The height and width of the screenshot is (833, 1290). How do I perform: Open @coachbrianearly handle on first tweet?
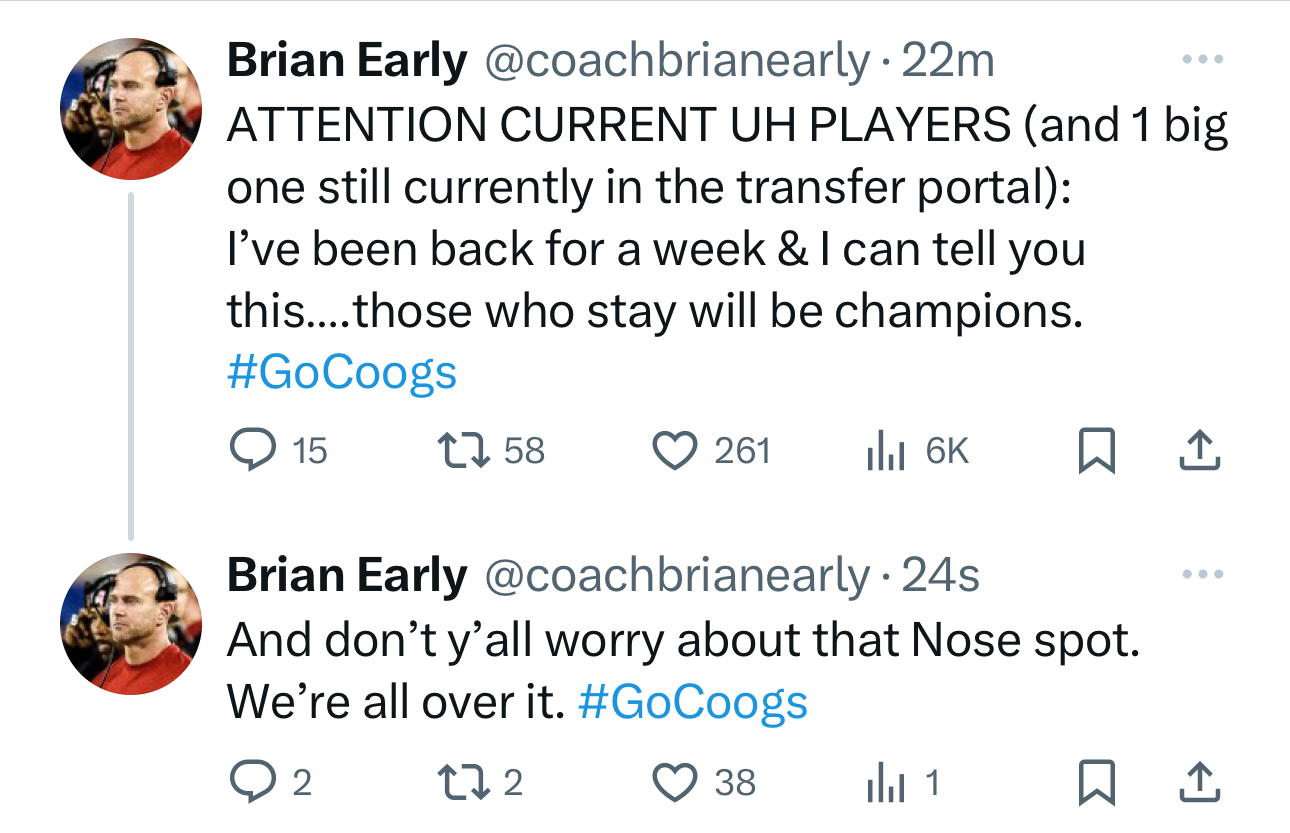[x=678, y=62]
